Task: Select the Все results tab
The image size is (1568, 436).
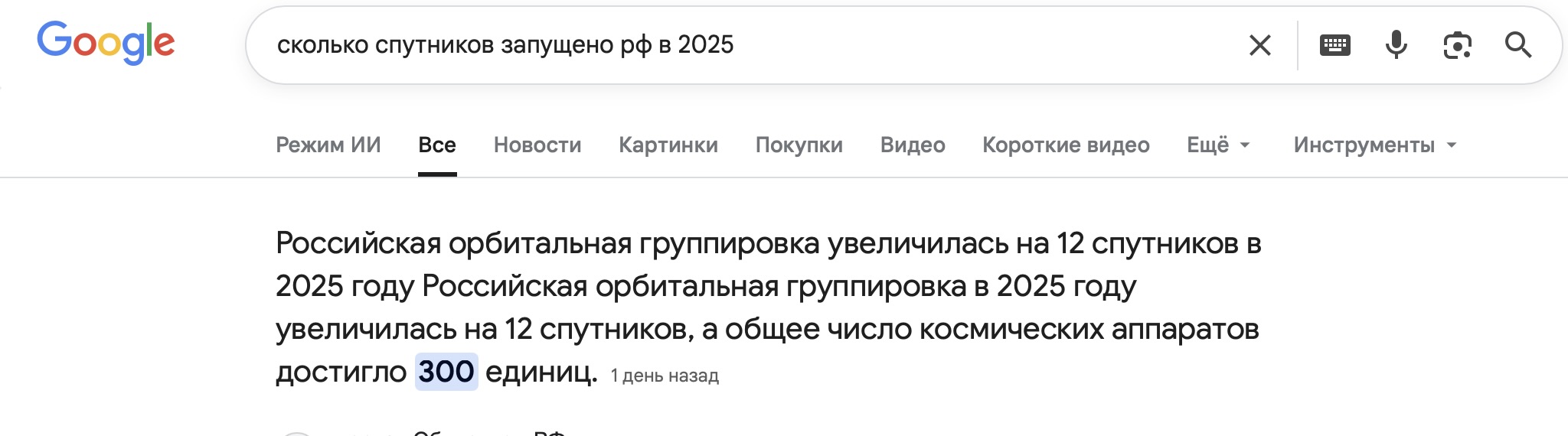Action: point(437,145)
